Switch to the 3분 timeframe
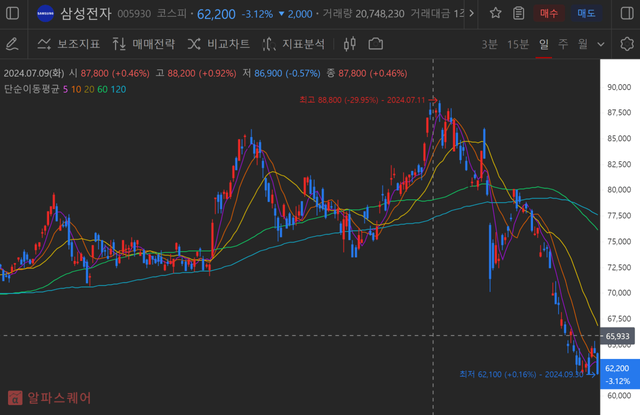 point(489,45)
